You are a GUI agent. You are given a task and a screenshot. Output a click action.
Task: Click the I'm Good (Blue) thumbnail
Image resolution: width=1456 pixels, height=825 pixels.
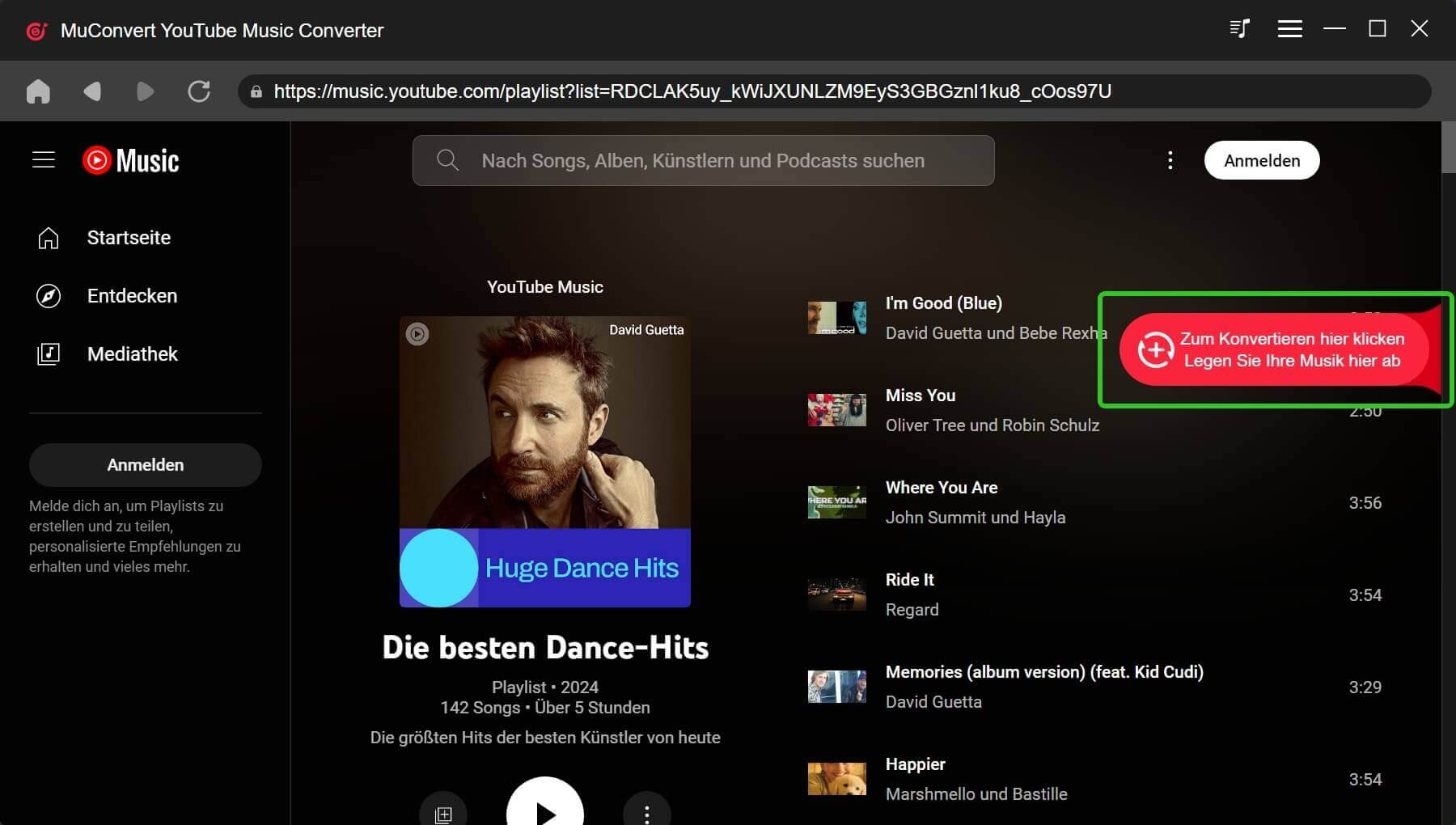coord(837,318)
